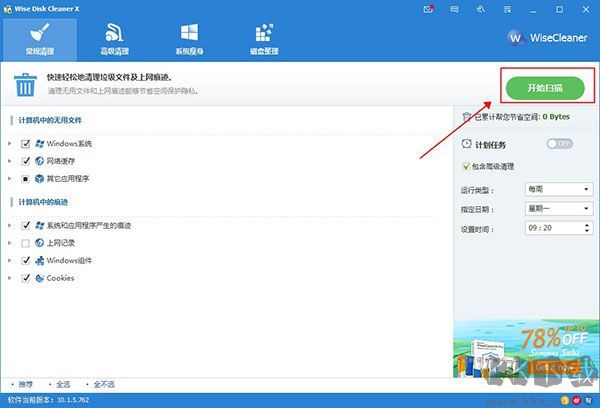This screenshot has height=408, width=600.
Task: Uncheck the Cookies checkbox
Action: click(26, 278)
